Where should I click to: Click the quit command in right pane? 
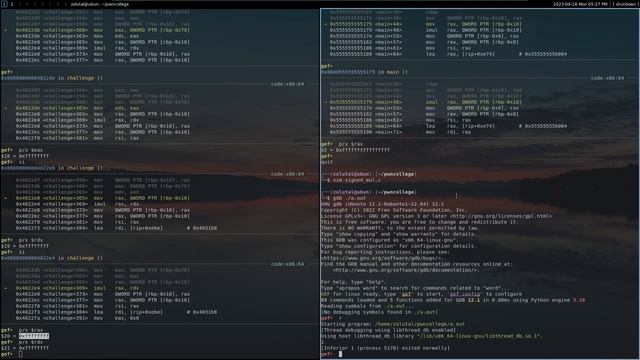(327, 162)
